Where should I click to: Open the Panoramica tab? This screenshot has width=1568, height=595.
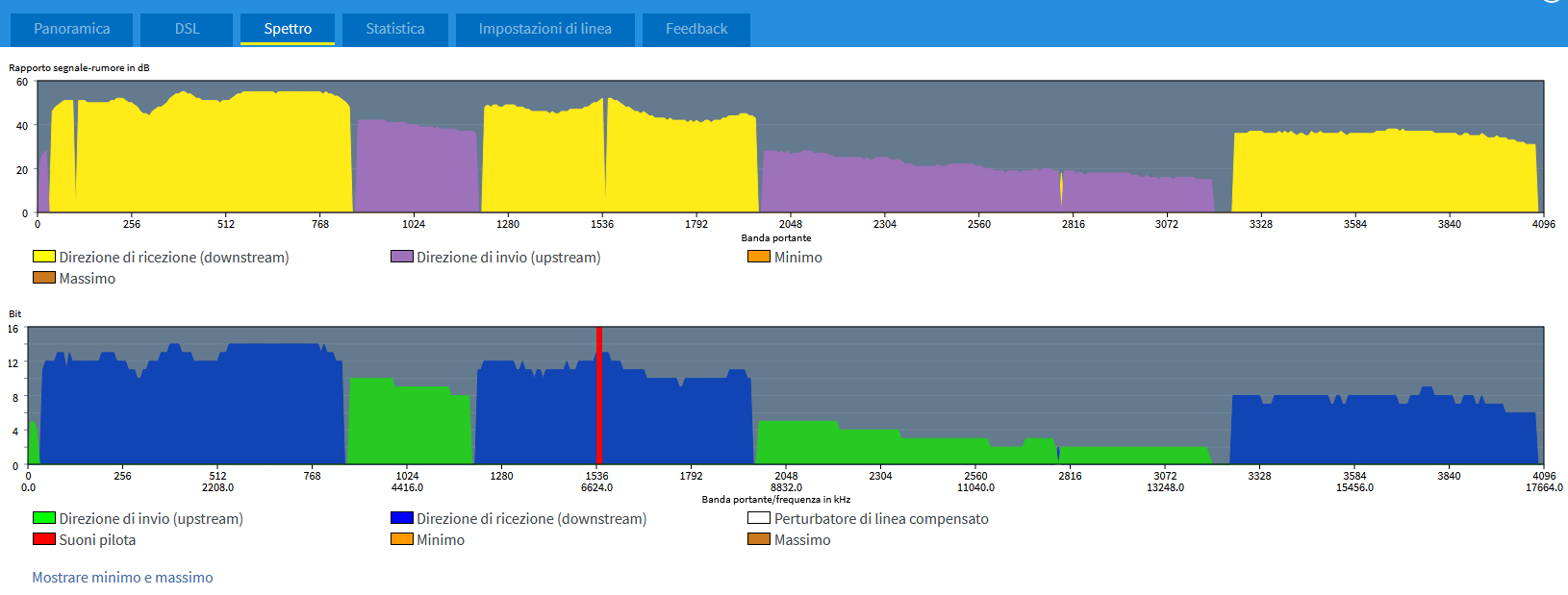(x=72, y=29)
